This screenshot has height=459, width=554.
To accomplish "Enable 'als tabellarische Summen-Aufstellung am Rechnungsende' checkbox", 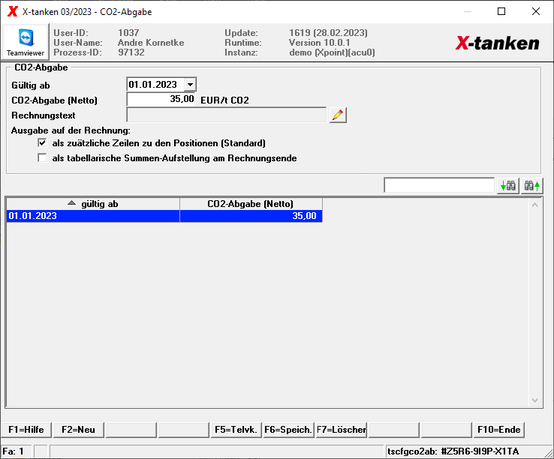I will (42, 158).
